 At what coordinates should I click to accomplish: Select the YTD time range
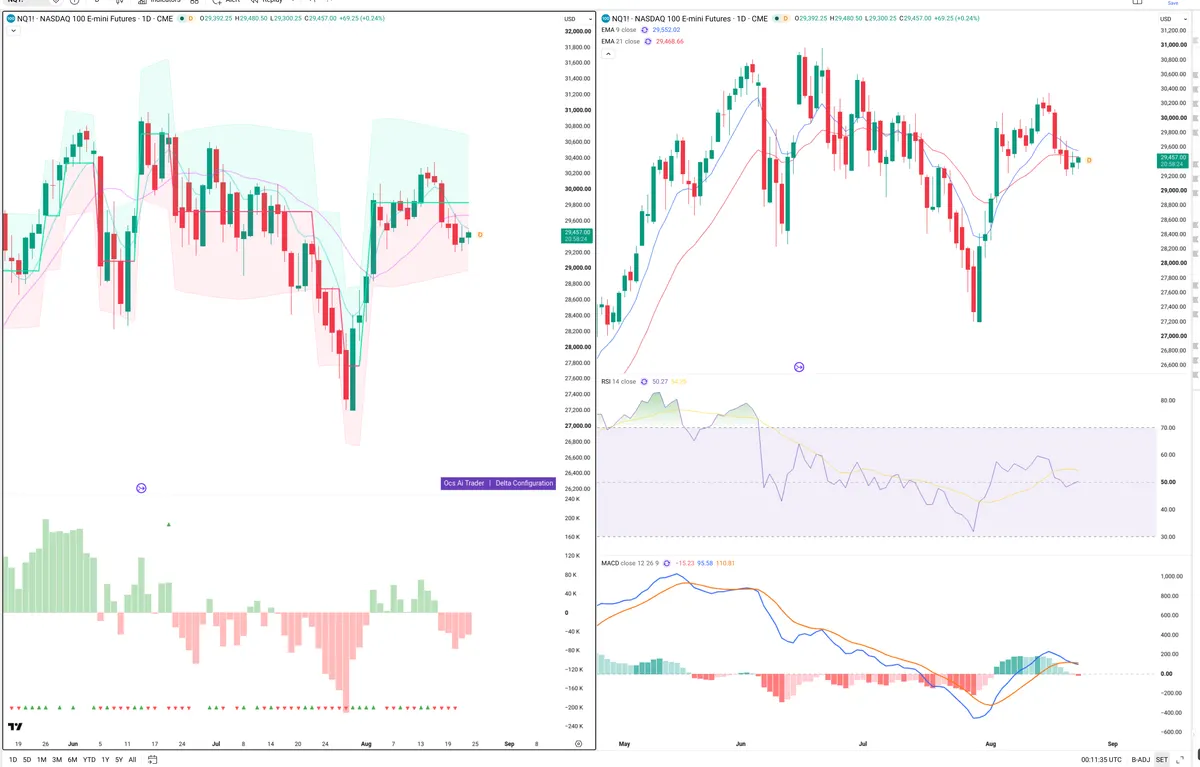(89, 760)
